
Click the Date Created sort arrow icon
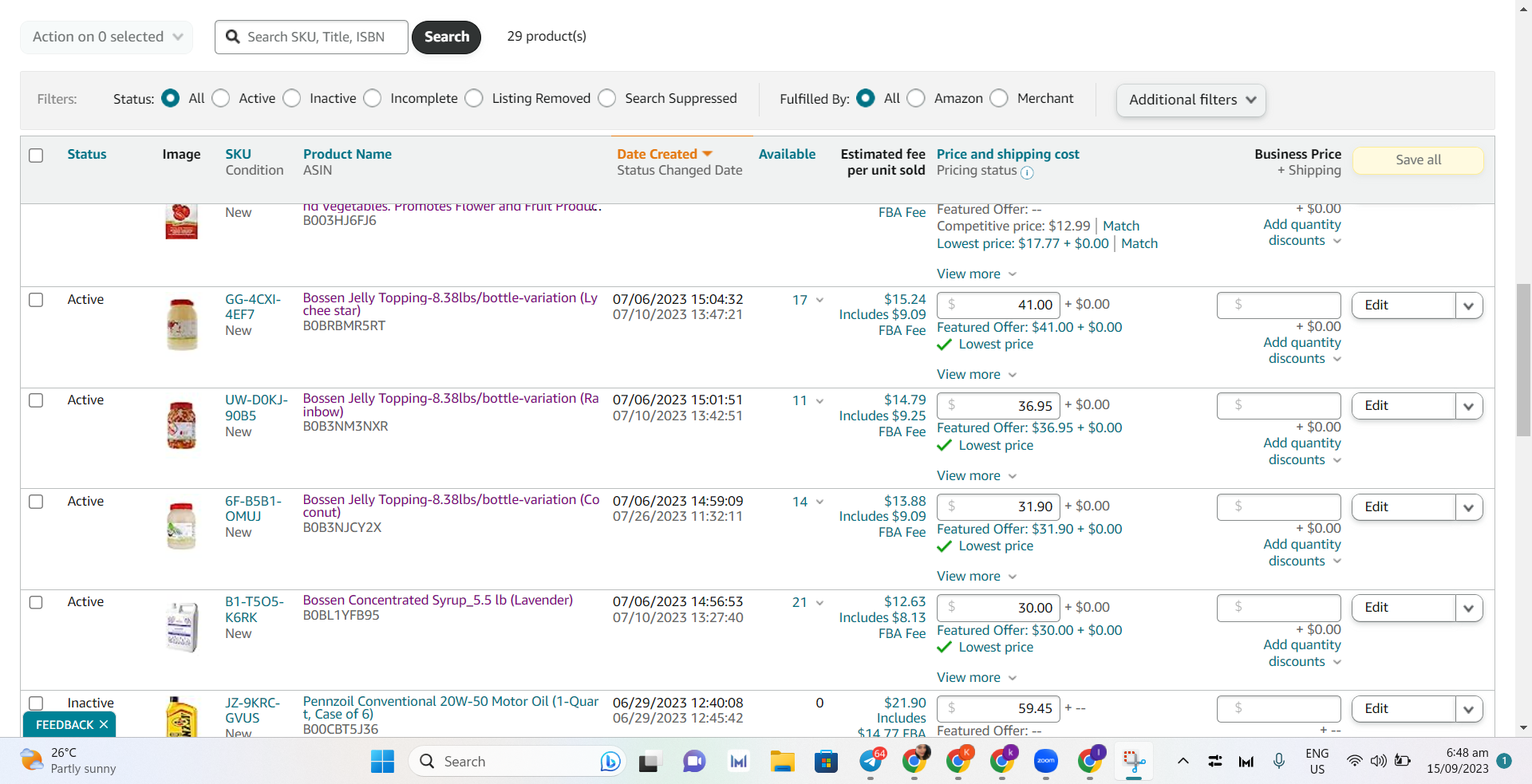(707, 154)
